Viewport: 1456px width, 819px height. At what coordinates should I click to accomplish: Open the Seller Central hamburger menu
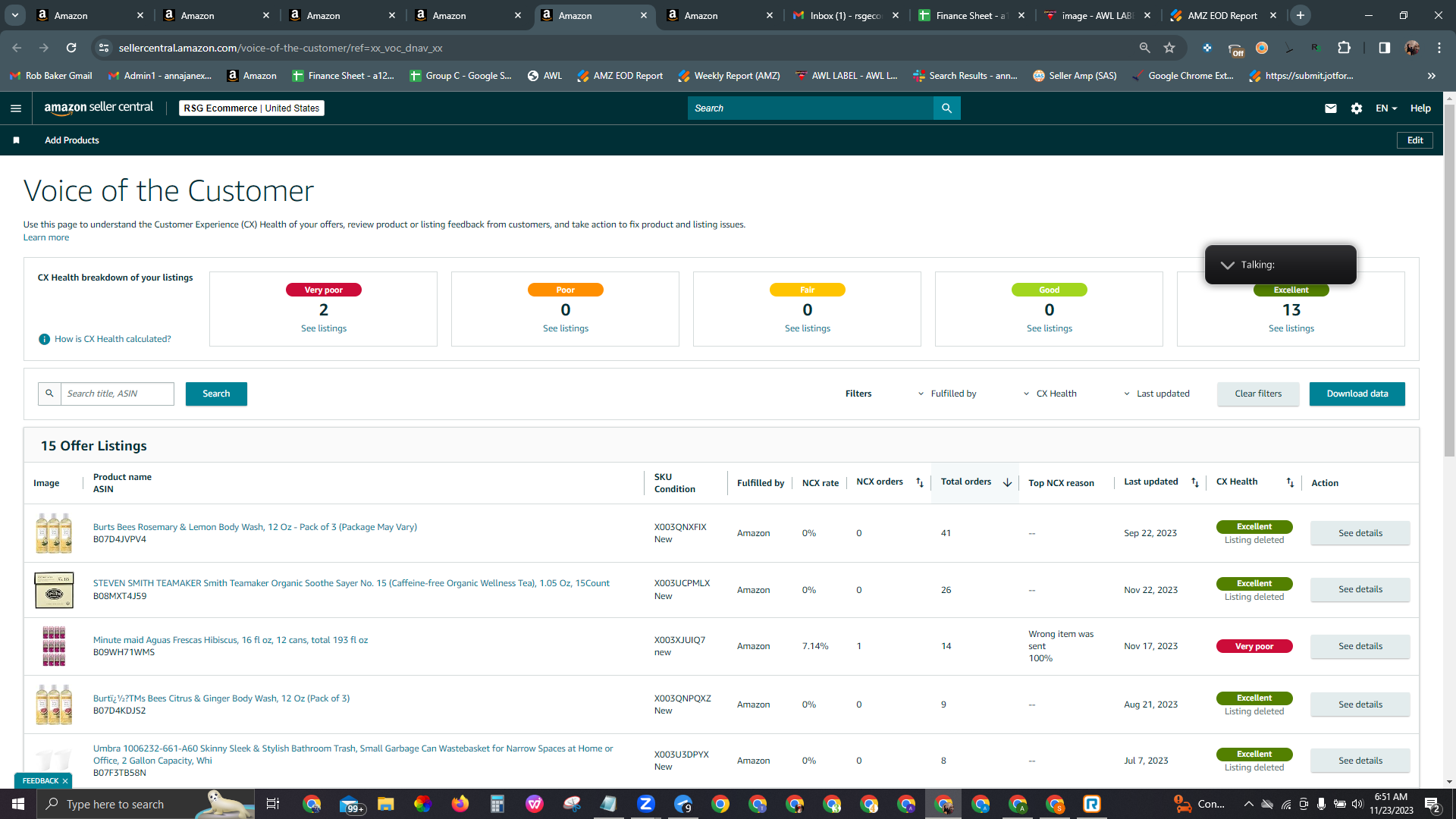16,108
